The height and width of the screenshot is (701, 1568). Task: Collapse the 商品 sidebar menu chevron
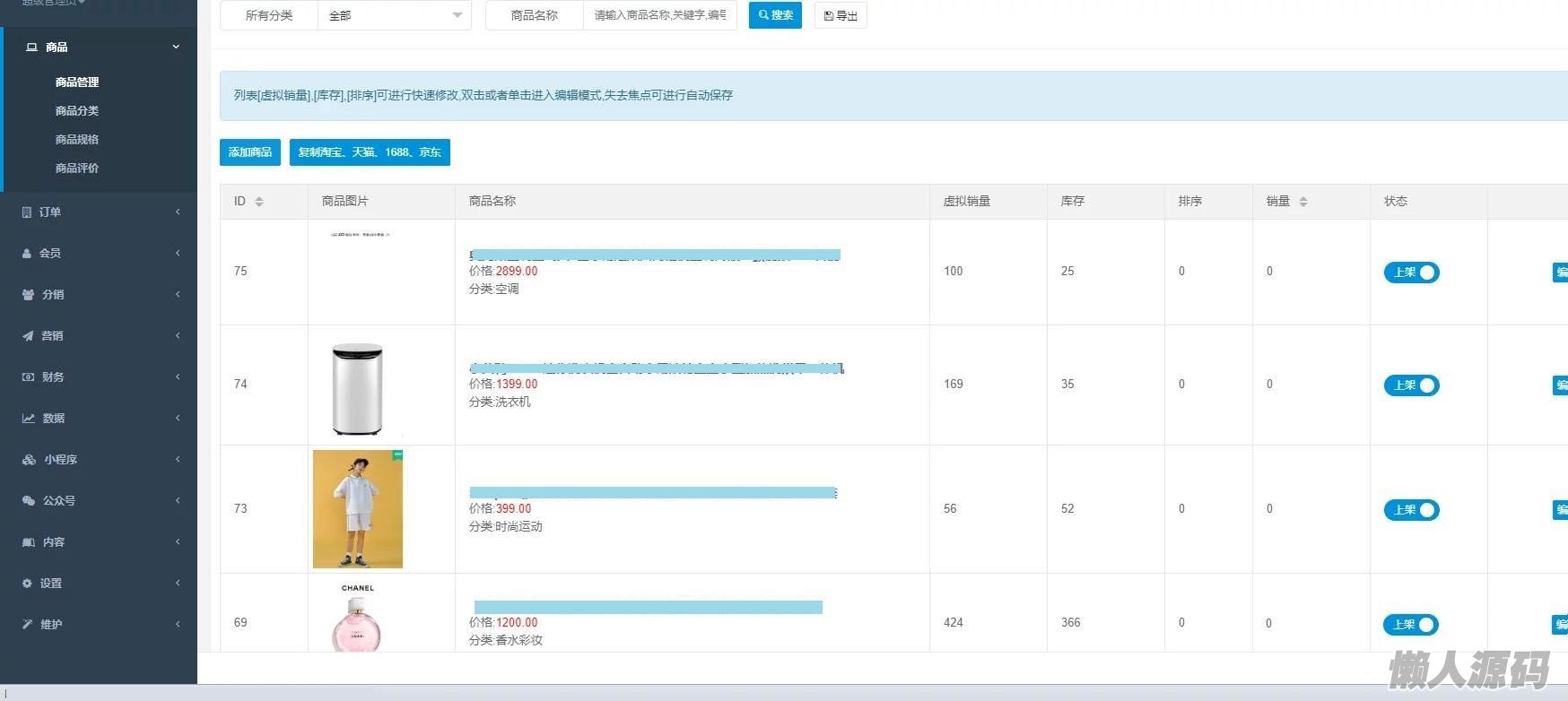coord(176,47)
